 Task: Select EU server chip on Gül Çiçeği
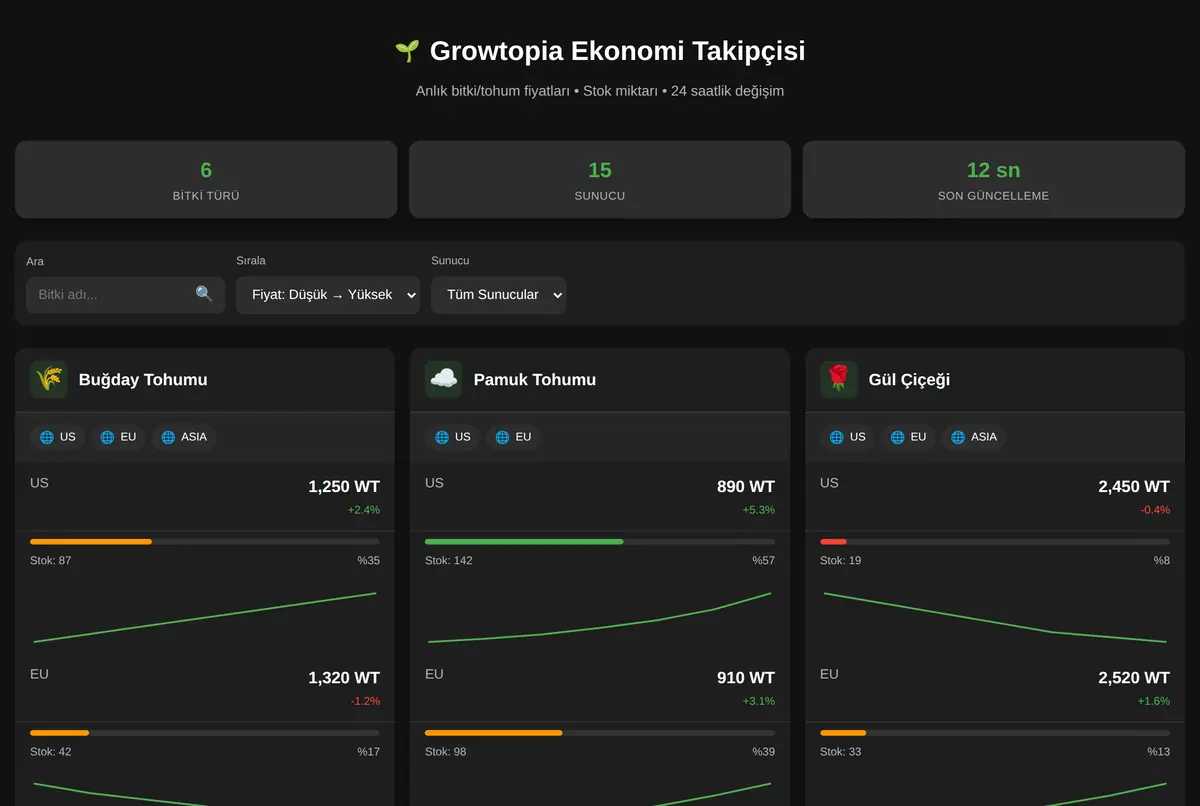(x=908, y=437)
